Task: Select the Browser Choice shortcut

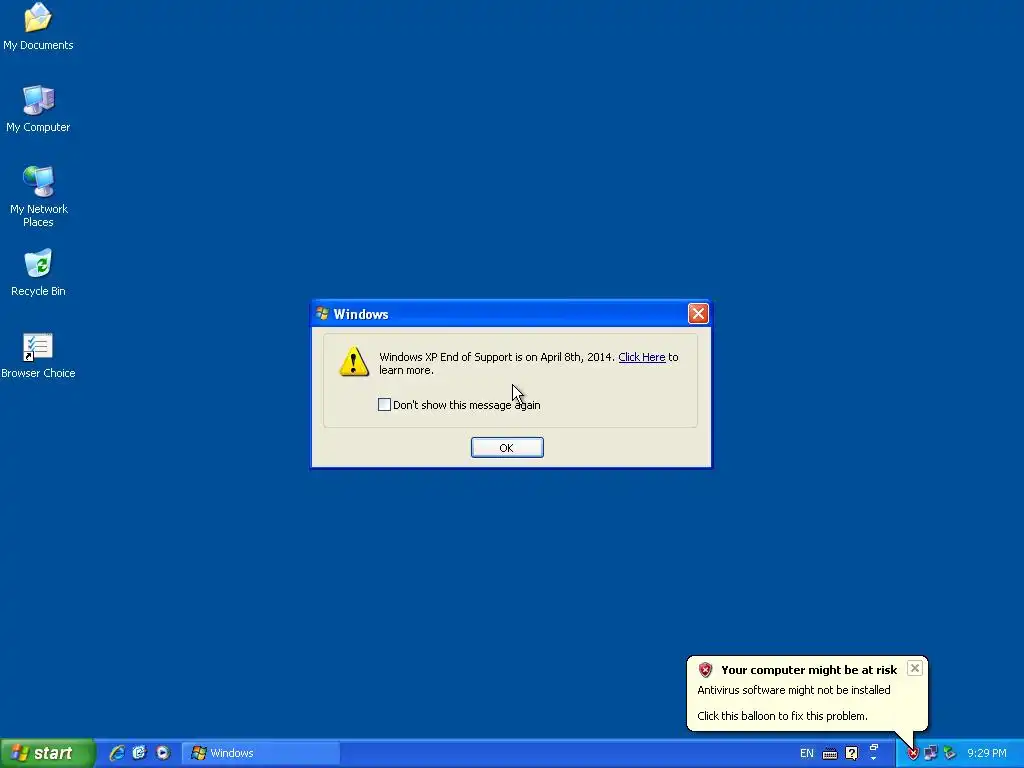Action: coord(38,355)
